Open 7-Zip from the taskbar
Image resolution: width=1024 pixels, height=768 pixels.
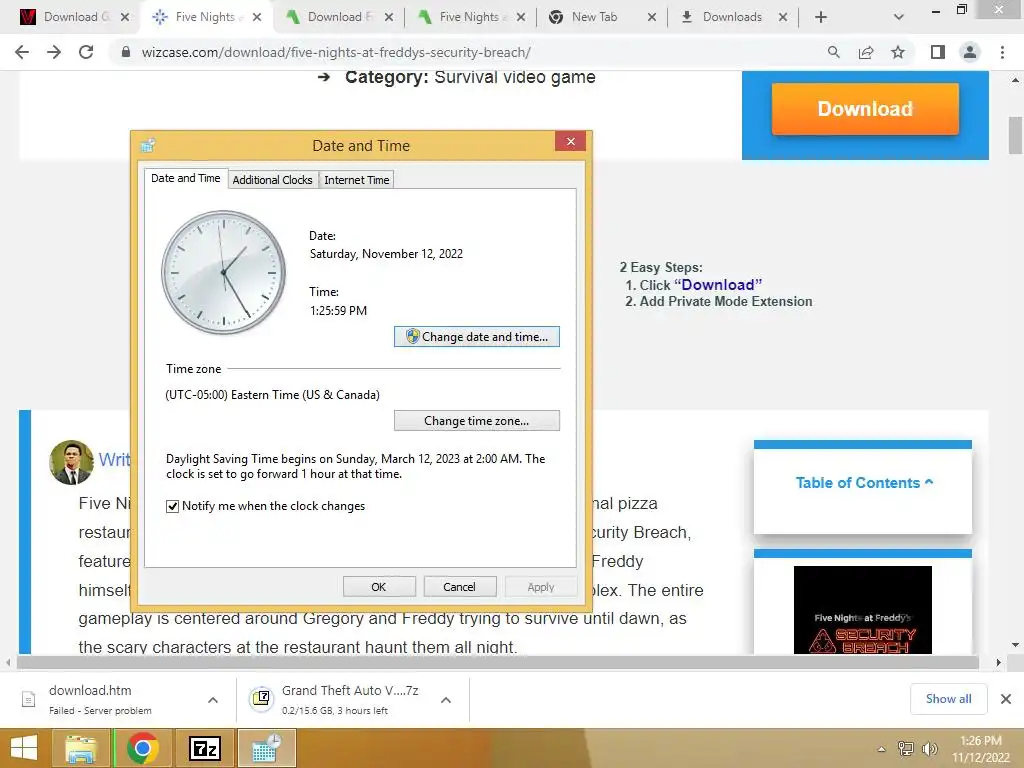[x=204, y=748]
